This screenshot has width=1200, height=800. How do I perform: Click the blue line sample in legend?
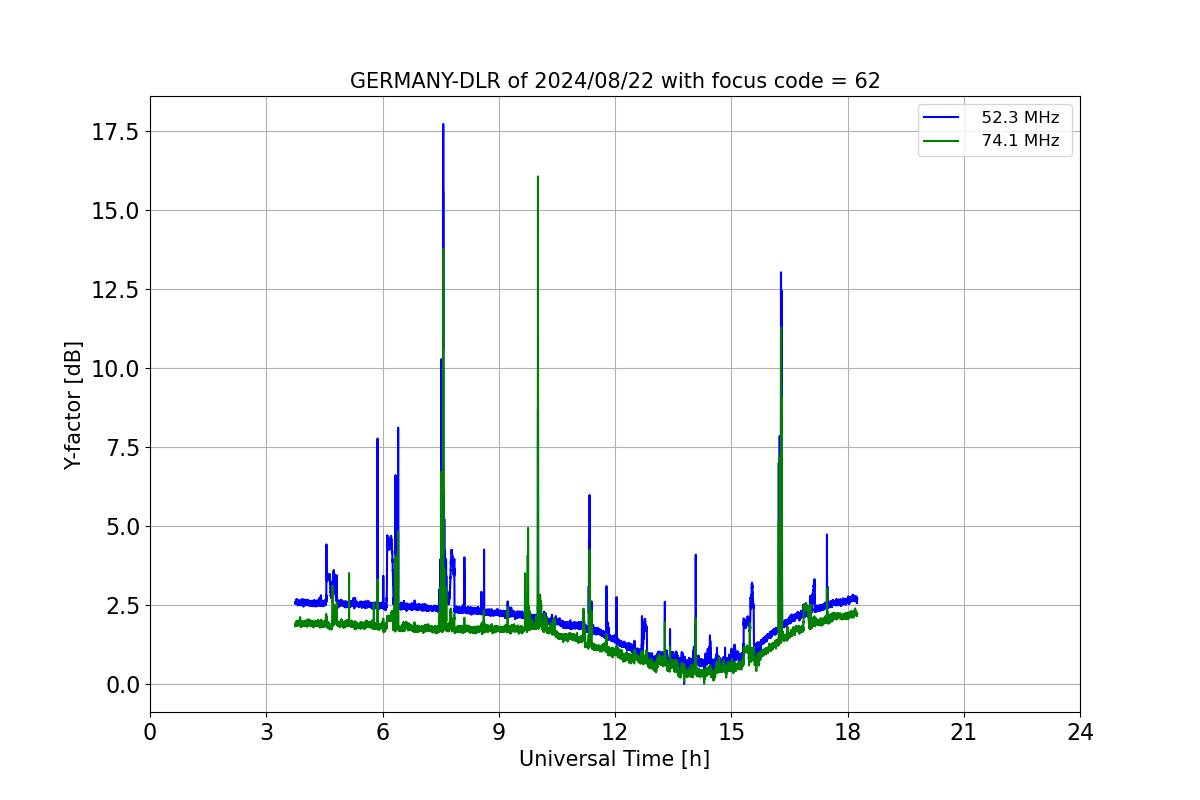[x=942, y=118]
